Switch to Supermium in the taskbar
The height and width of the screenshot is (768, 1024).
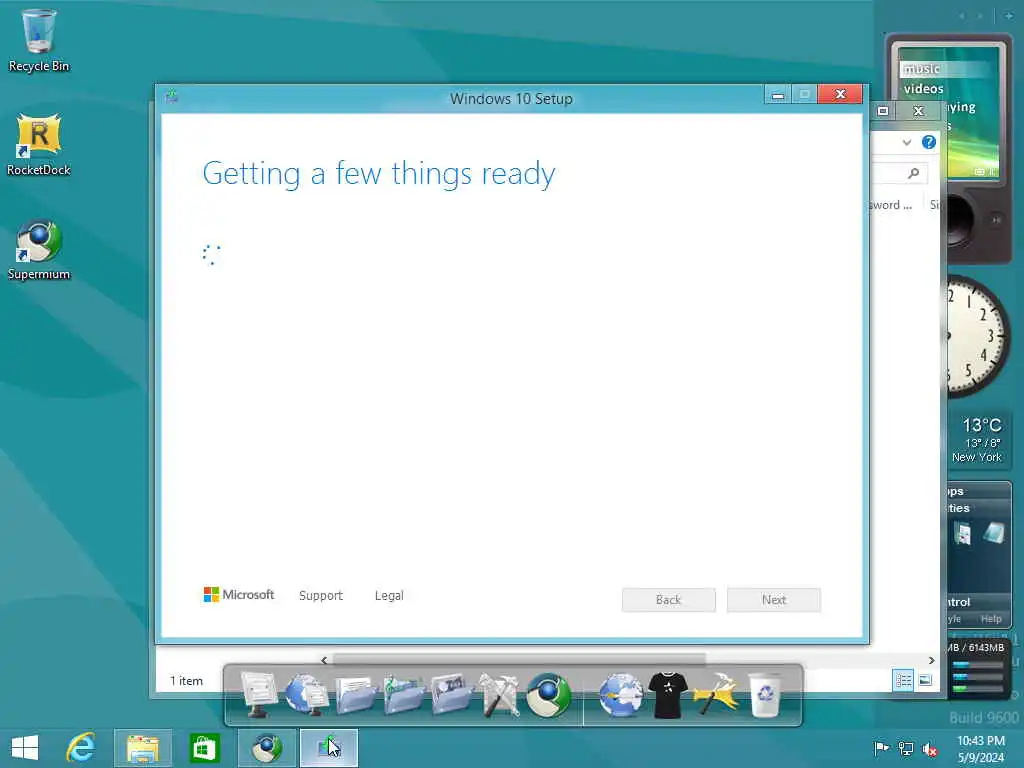pos(266,748)
